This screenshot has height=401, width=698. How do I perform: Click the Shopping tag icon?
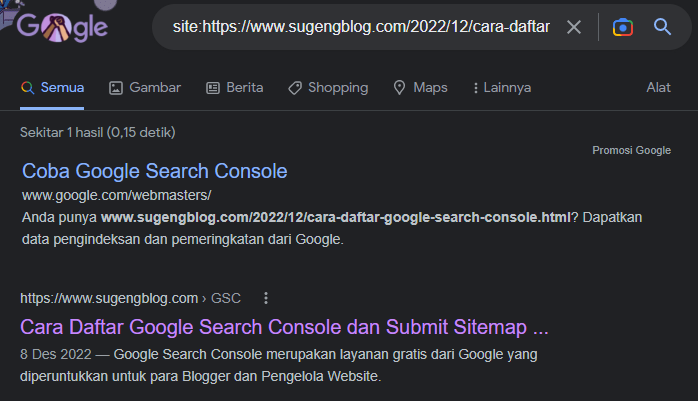tap(295, 88)
